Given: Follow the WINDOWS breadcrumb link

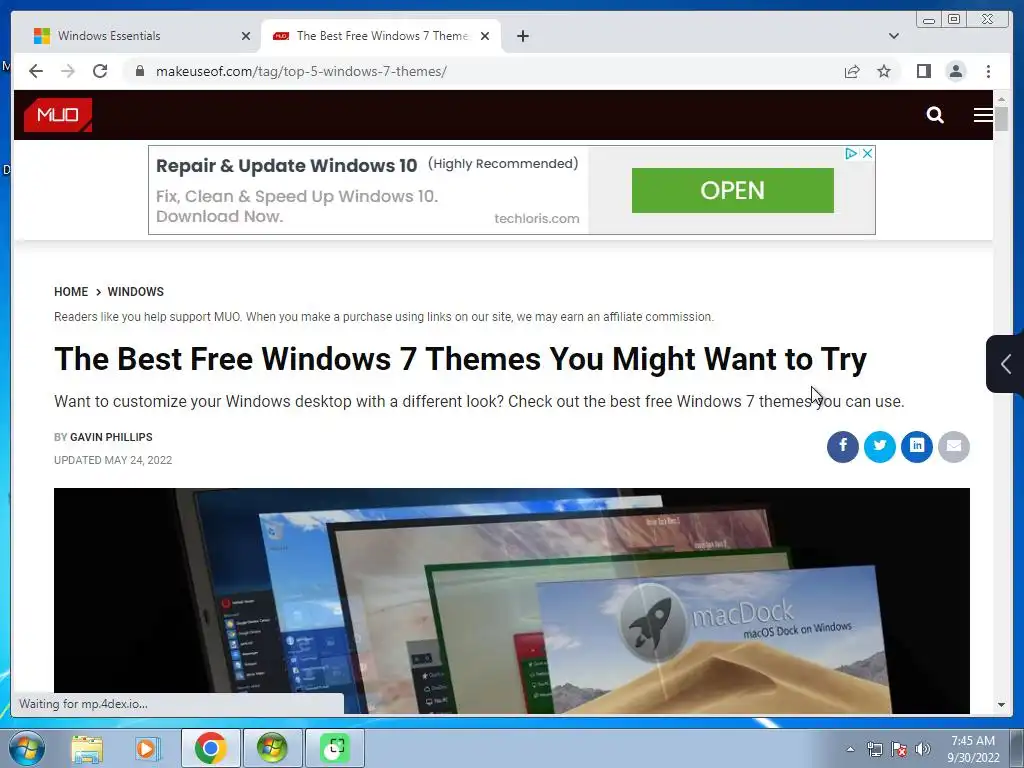Looking at the screenshot, I should point(135,292).
